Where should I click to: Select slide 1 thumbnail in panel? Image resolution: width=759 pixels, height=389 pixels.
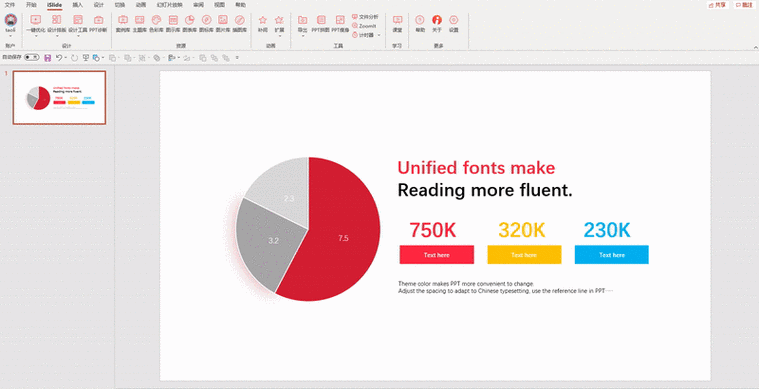pos(59,98)
